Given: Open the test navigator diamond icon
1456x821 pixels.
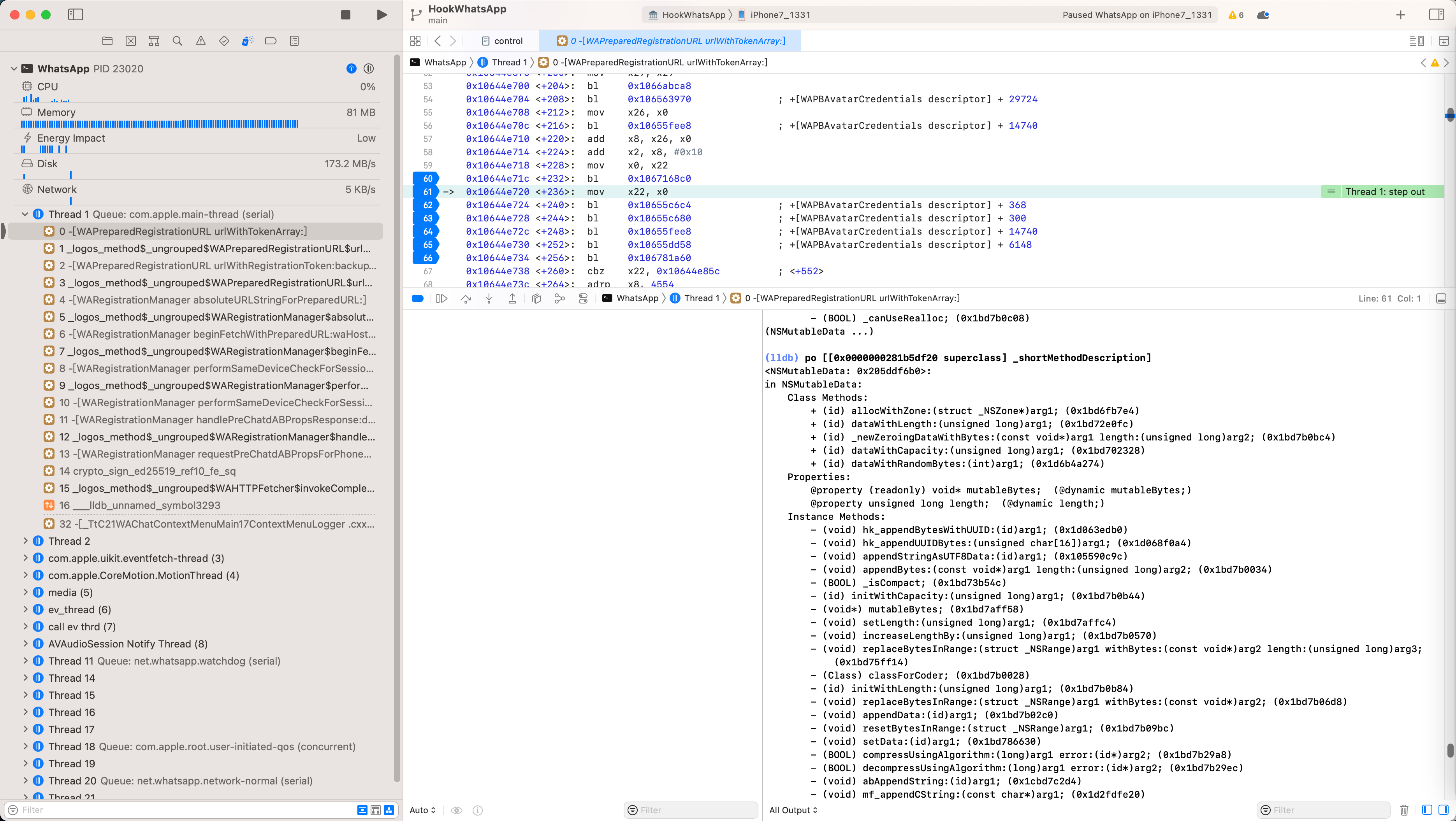Looking at the screenshot, I should click(x=224, y=41).
